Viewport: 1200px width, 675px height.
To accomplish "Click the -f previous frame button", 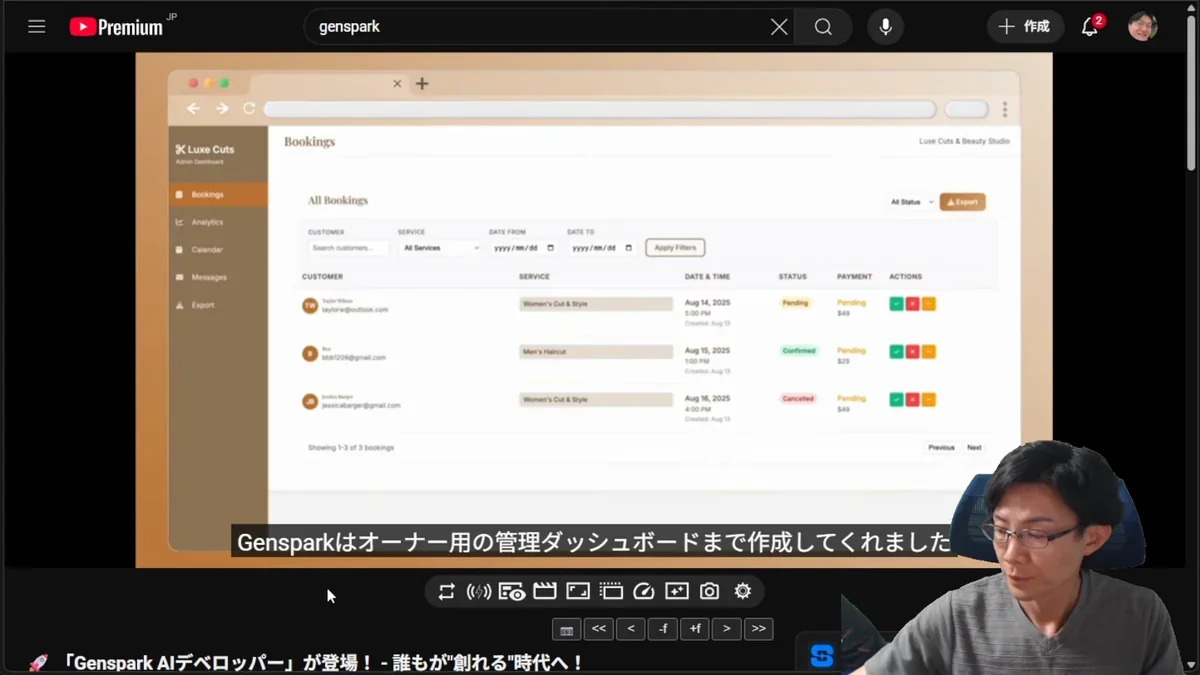I will point(662,629).
